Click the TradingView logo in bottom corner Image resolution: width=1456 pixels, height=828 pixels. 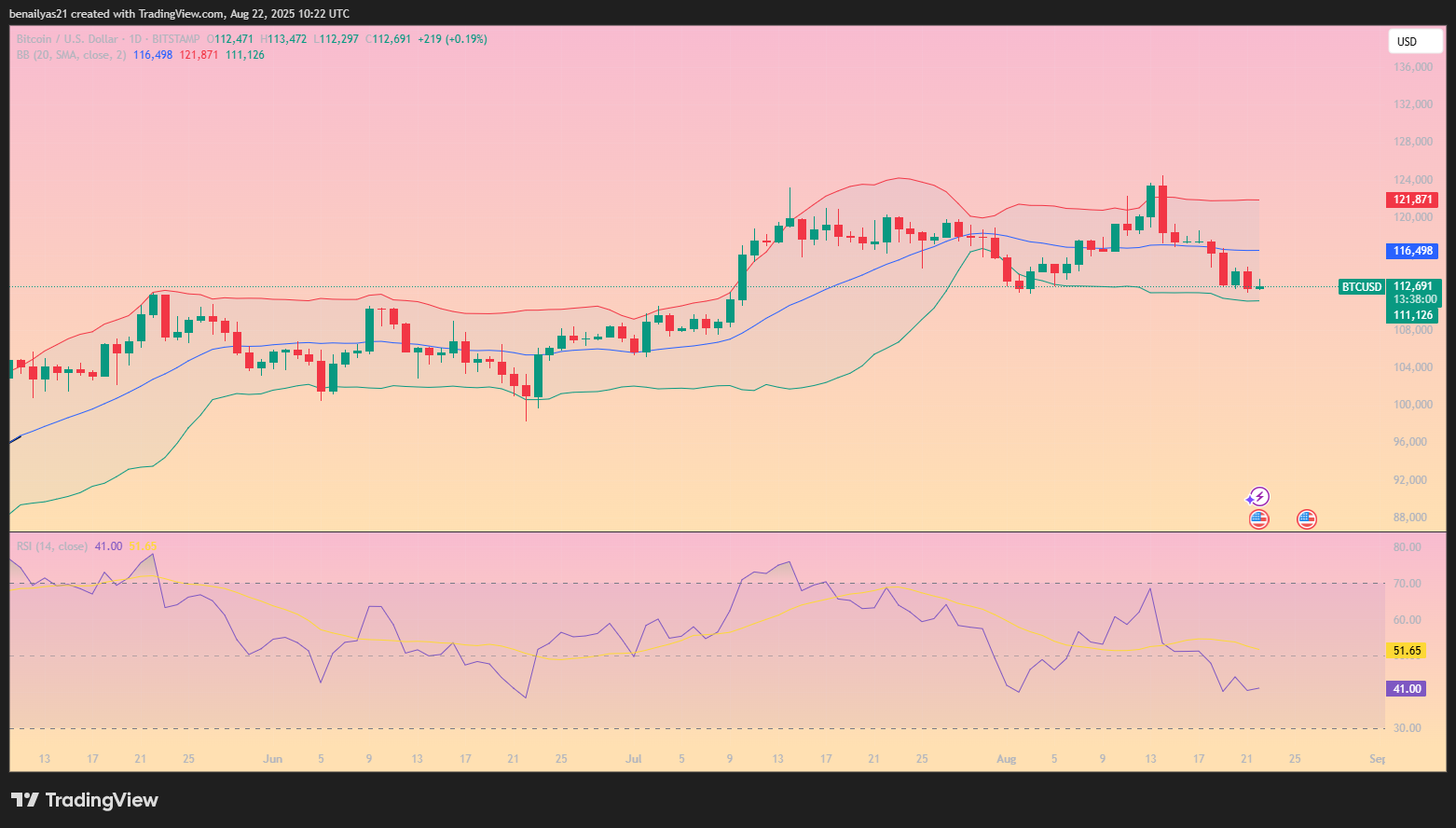click(83, 800)
